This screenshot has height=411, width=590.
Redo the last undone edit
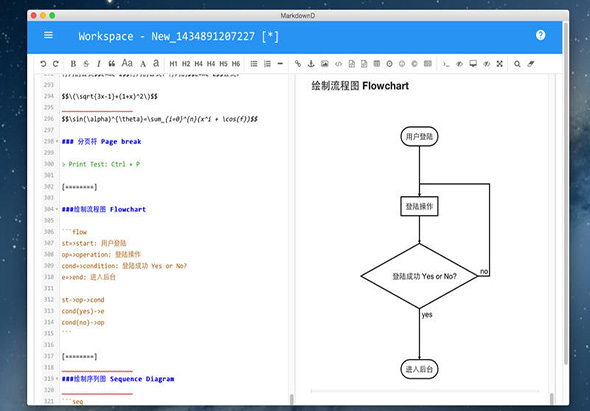click(x=56, y=64)
